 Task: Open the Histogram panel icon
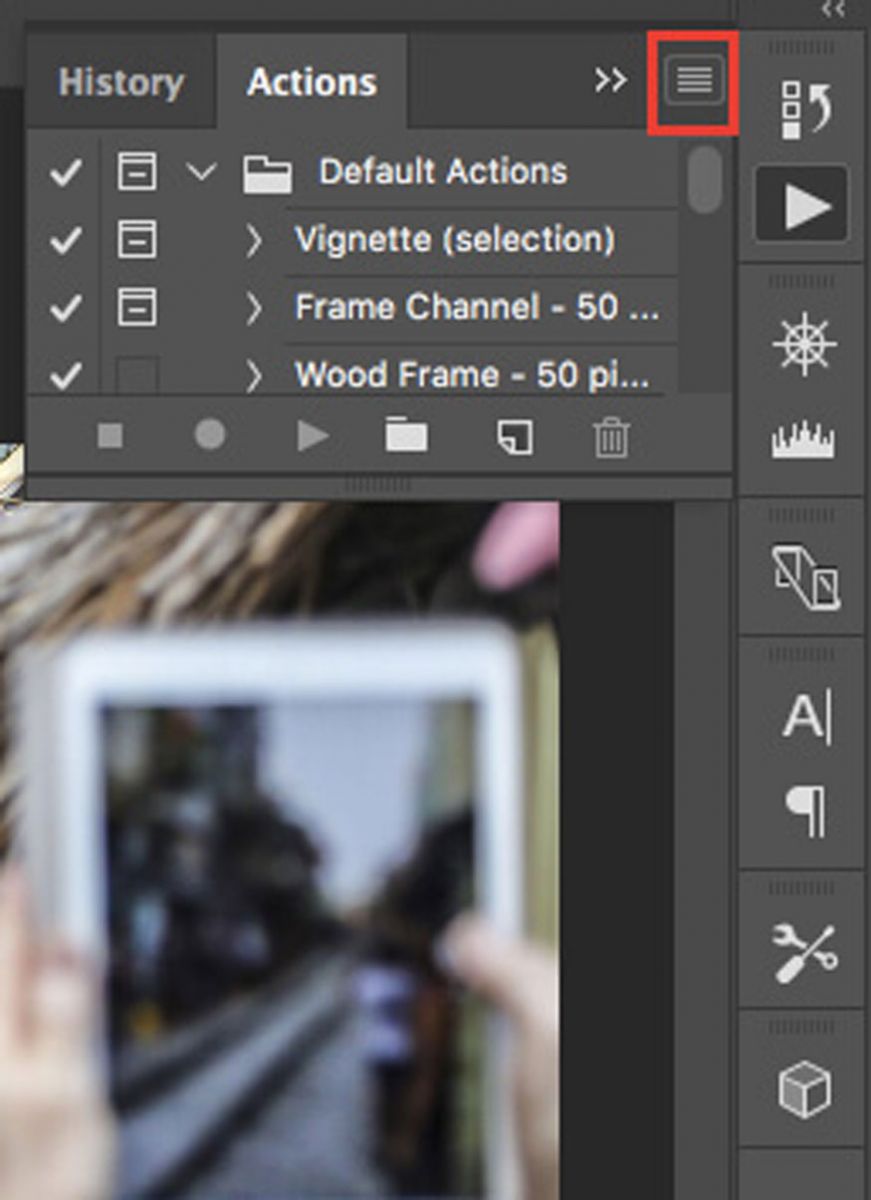click(803, 441)
